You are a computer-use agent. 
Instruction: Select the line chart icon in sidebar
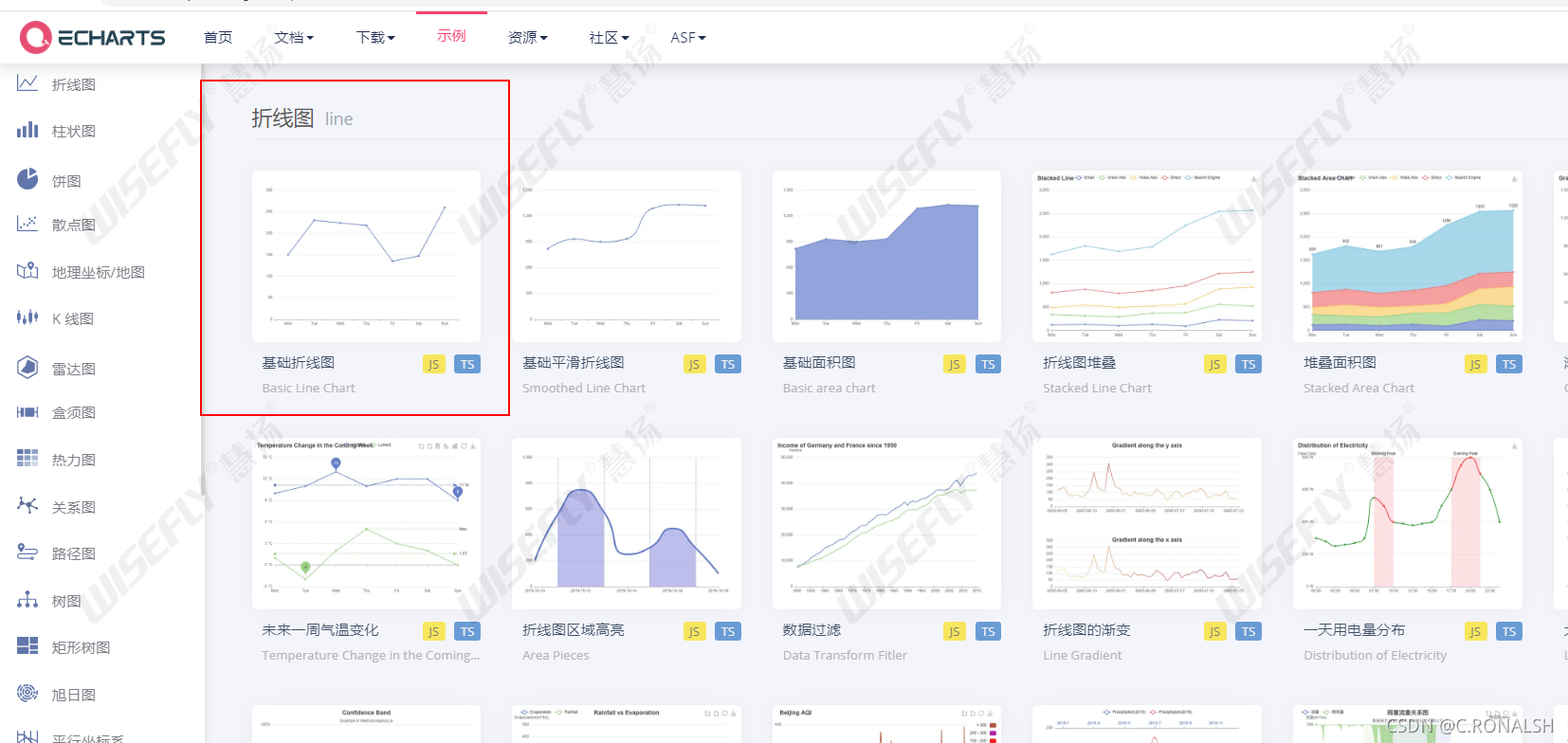pos(27,83)
